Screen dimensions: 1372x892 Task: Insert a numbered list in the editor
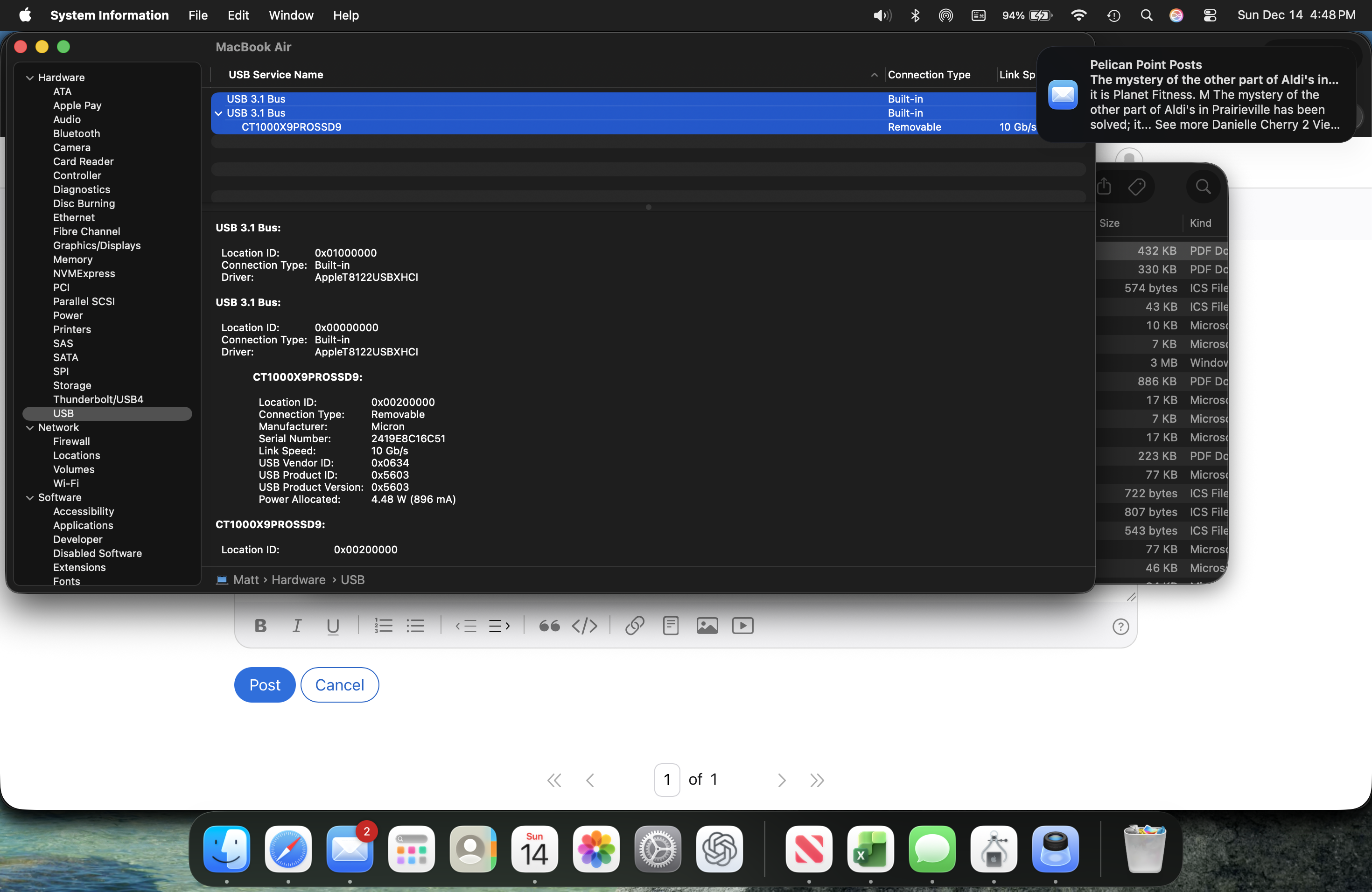pyautogui.click(x=383, y=626)
